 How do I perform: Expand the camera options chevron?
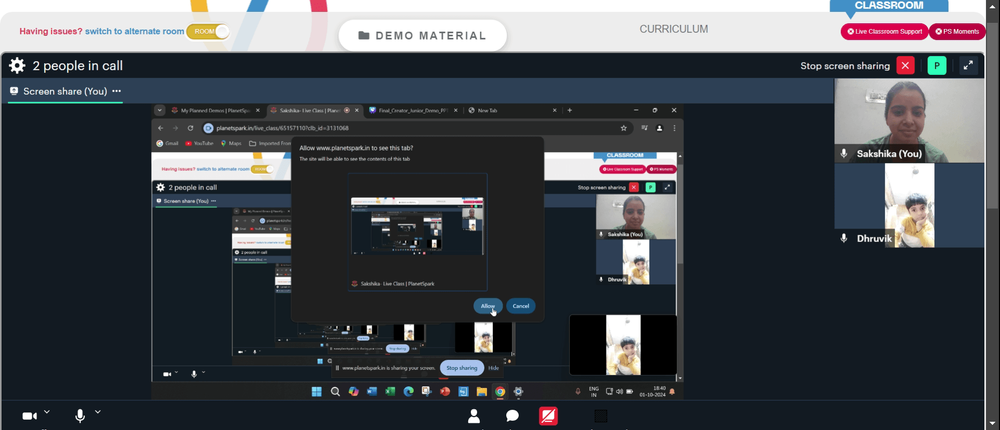[47, 412]
